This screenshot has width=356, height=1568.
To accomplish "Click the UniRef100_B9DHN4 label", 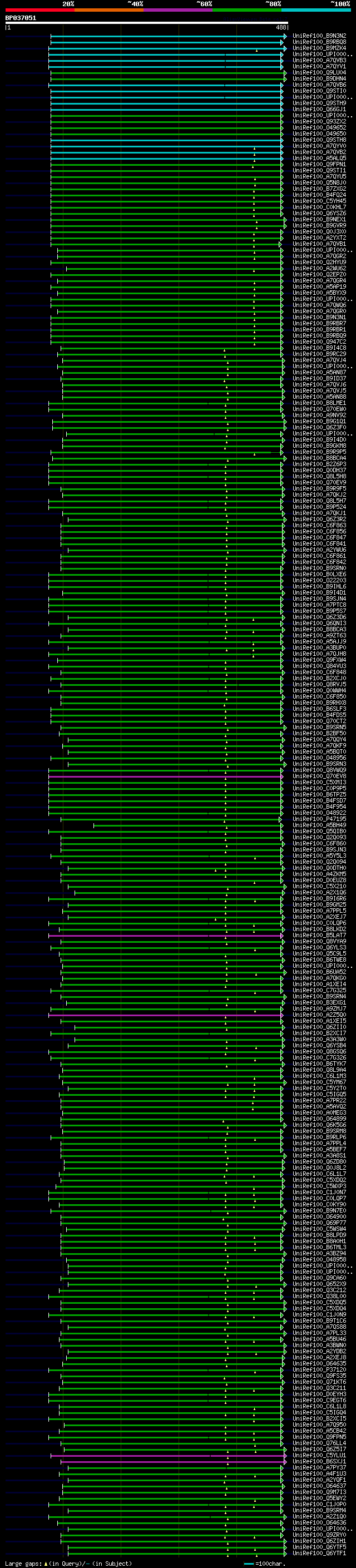I will 319,78.
